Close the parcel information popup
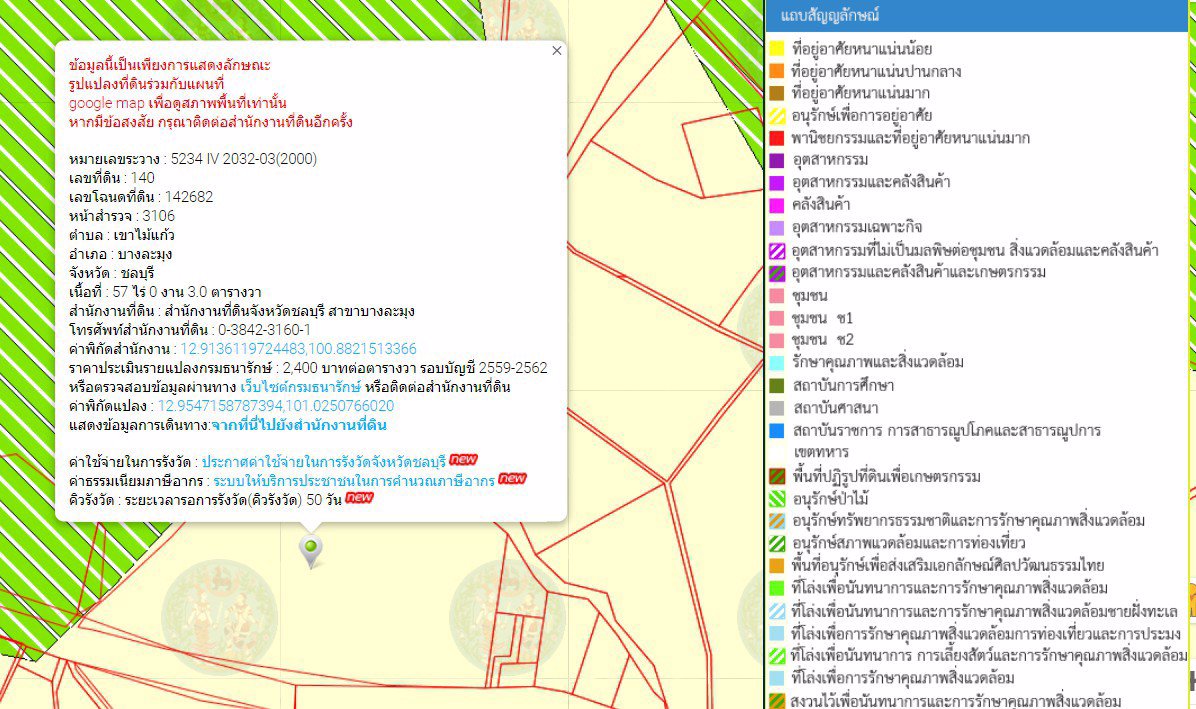Viewport: 1196px width, 709px height. [x=556, y=50]
